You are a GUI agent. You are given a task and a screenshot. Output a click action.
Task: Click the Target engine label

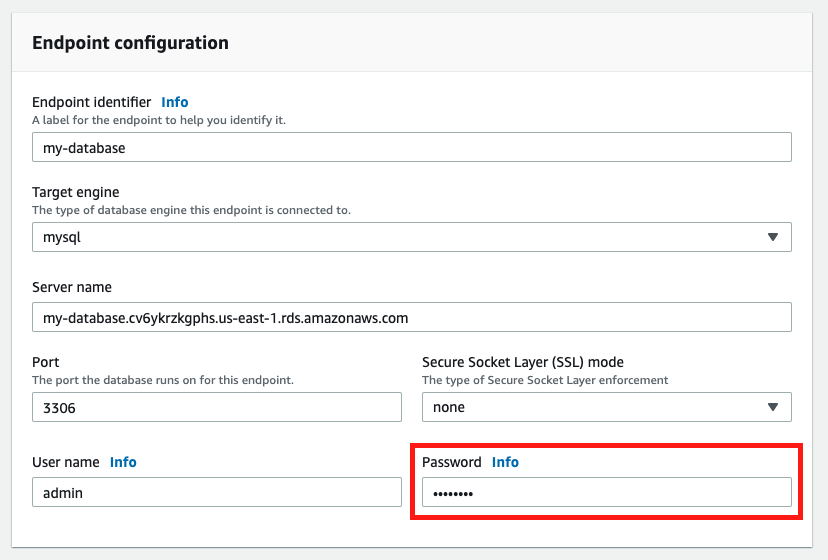[76, 192]
